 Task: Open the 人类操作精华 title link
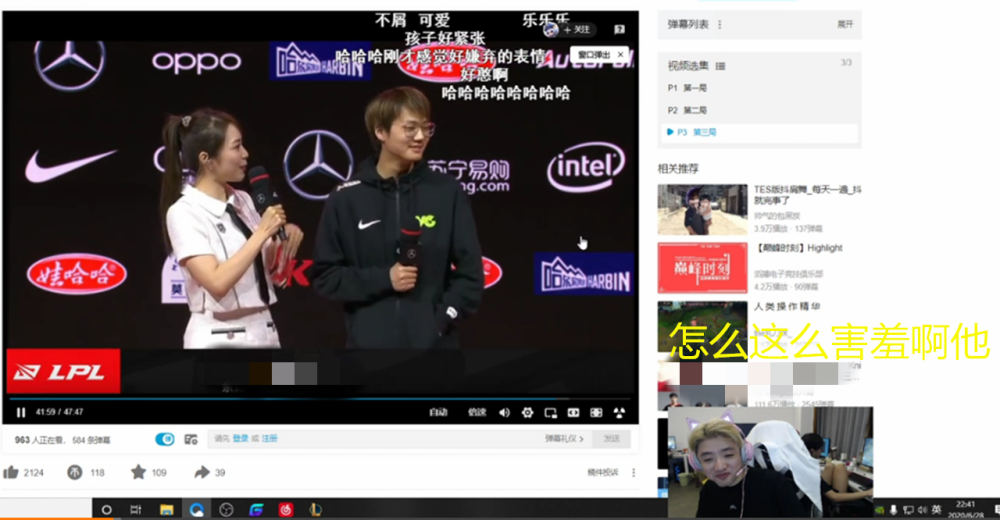coord(787,306)
